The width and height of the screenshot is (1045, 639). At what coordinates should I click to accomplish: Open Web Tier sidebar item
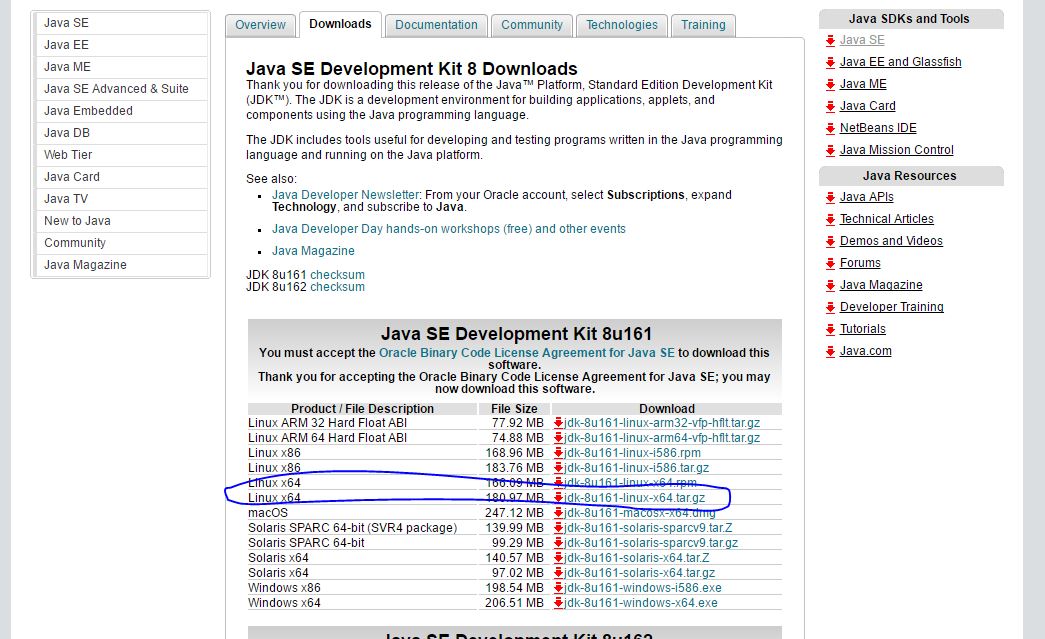coord(121,155)
